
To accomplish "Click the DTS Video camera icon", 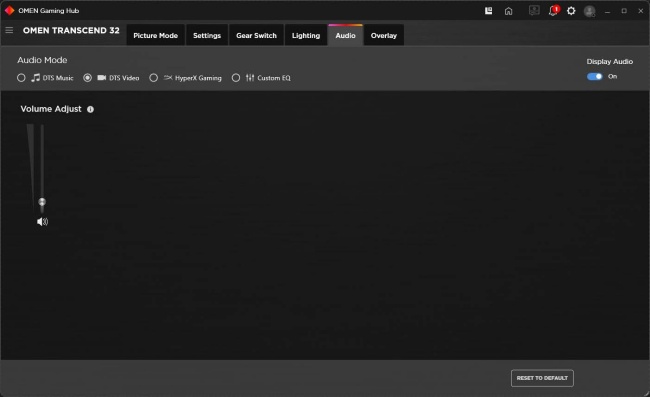I will tap(102, 77).
